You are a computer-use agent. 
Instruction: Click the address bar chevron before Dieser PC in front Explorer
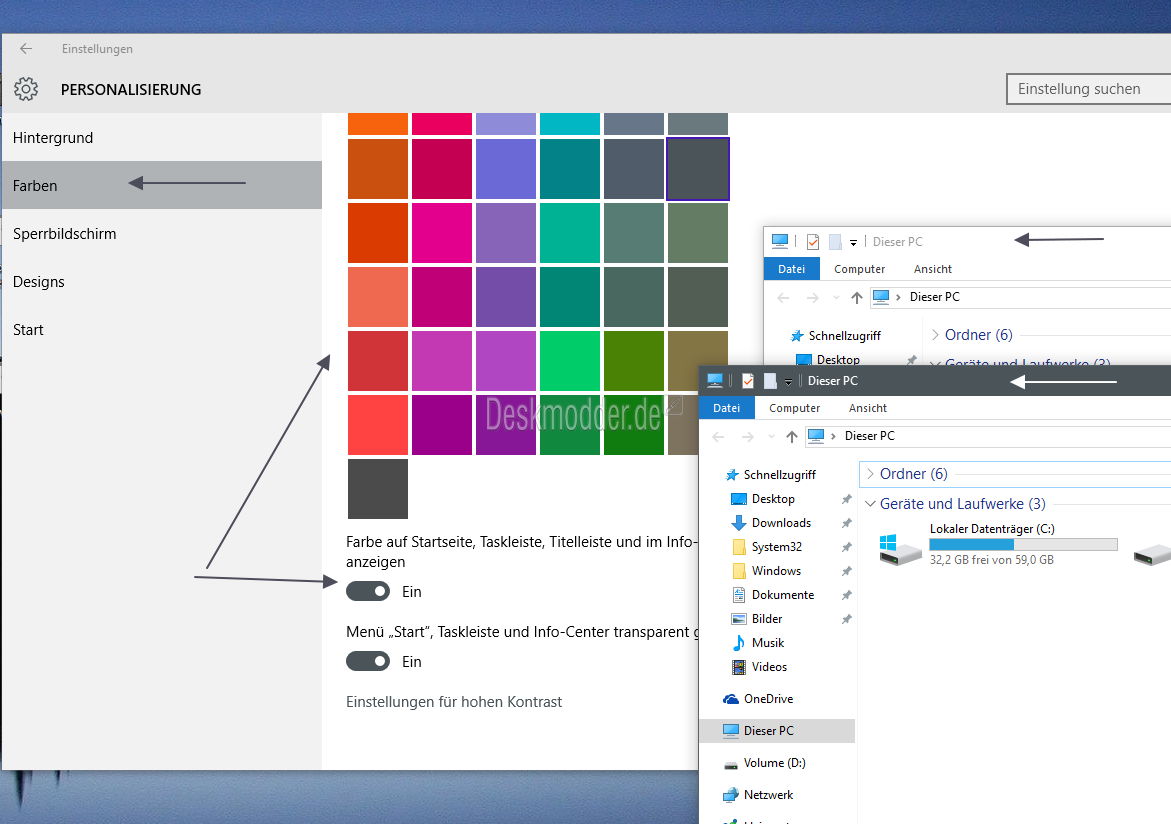[x=833, y=436]
